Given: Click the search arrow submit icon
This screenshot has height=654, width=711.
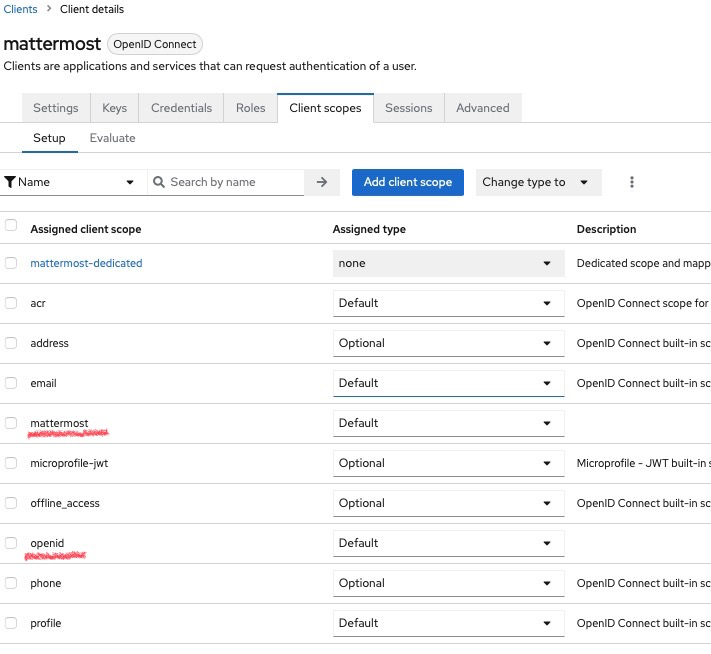Looking at the screenshot, I should coord(321,182).
